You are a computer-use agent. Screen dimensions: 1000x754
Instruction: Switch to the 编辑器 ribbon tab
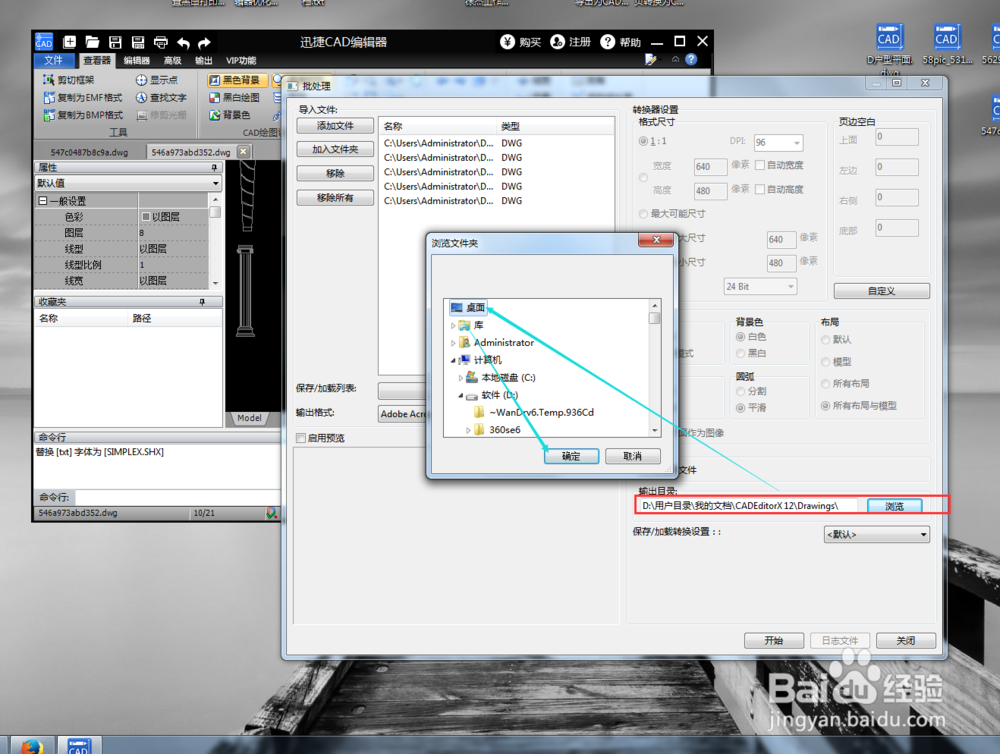point(136,61)
